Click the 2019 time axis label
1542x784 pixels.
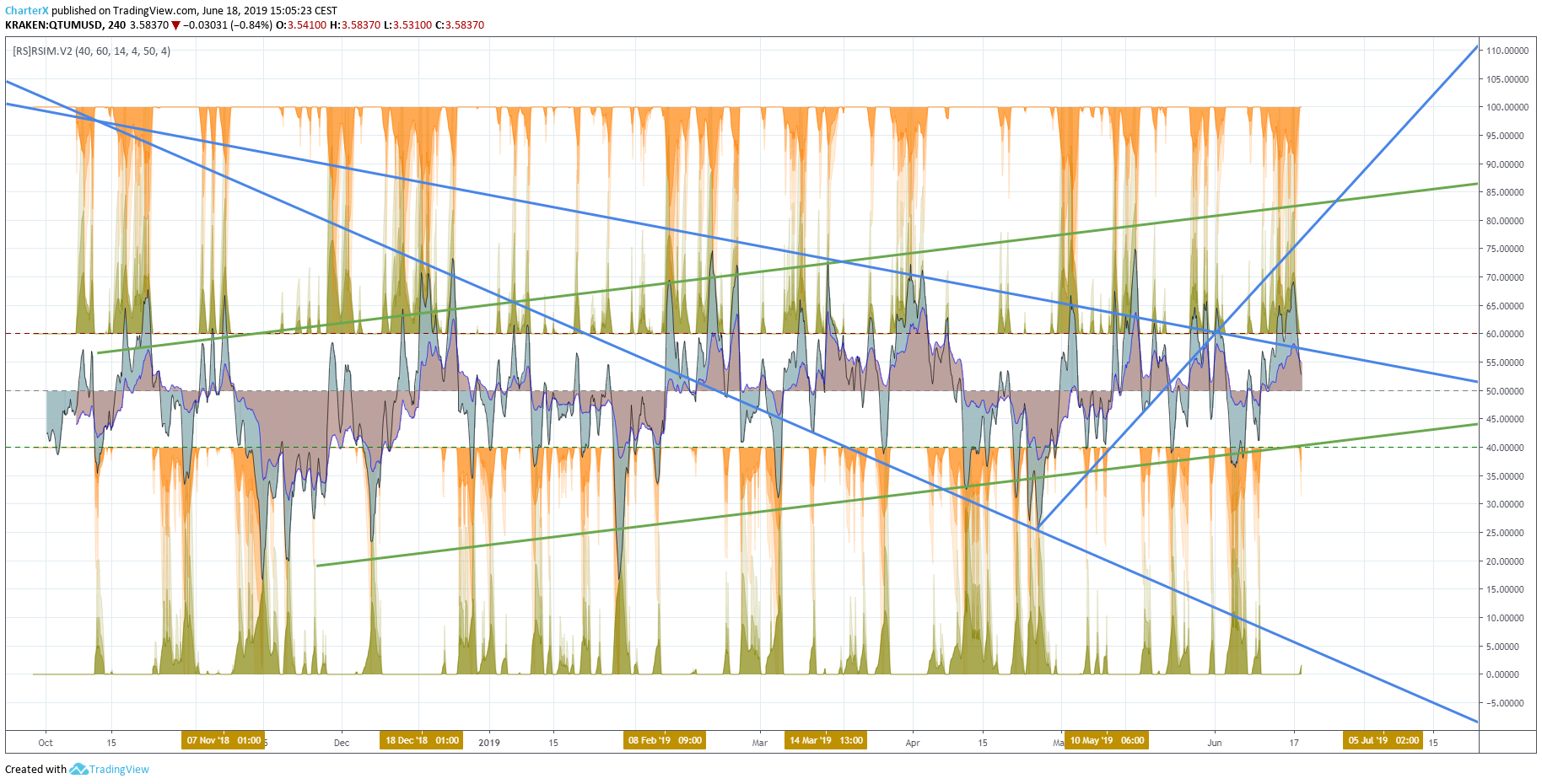coord(489,743)
